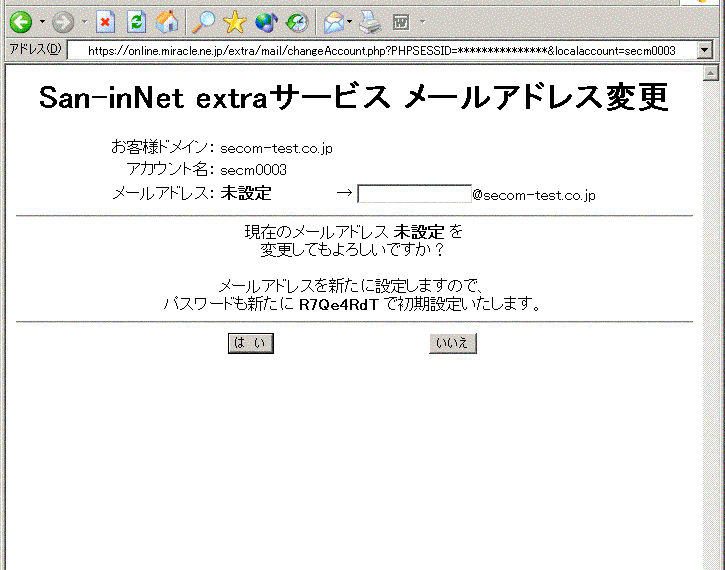
Task: Focus the new mail address input field
Action: [x=414, y=194]
